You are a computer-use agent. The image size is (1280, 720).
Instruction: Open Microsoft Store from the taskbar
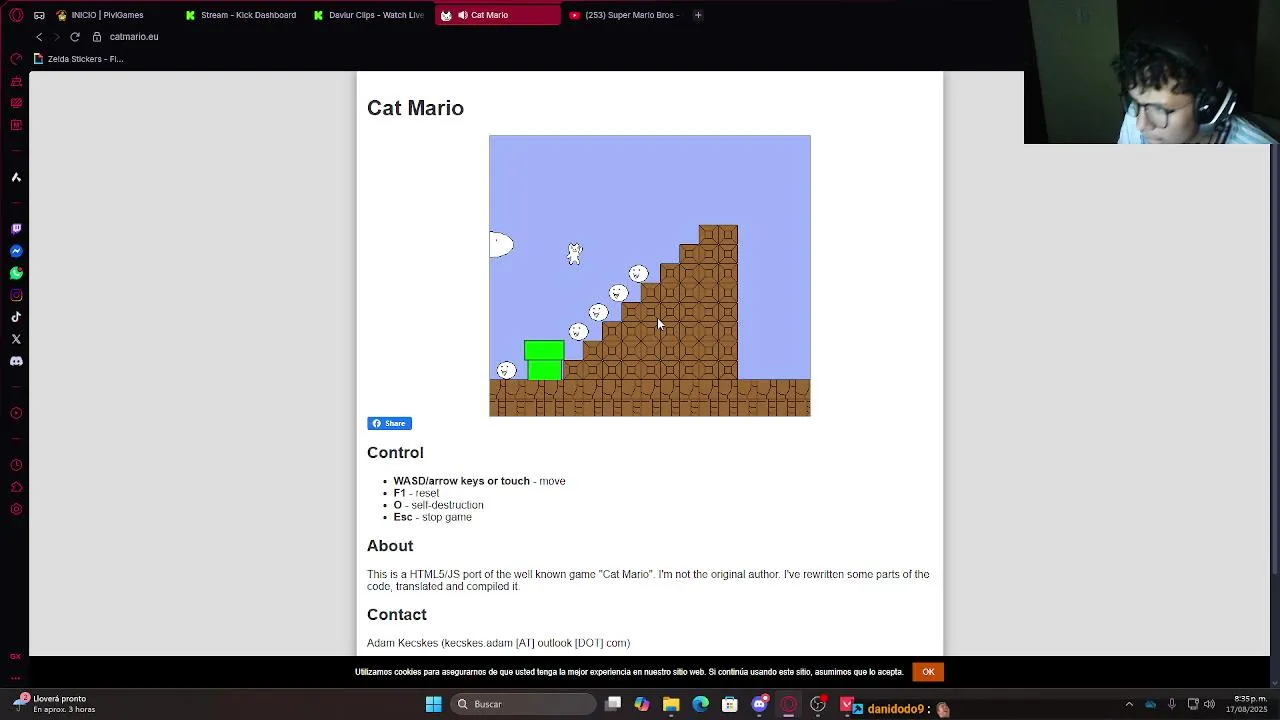tap(730, 704)
